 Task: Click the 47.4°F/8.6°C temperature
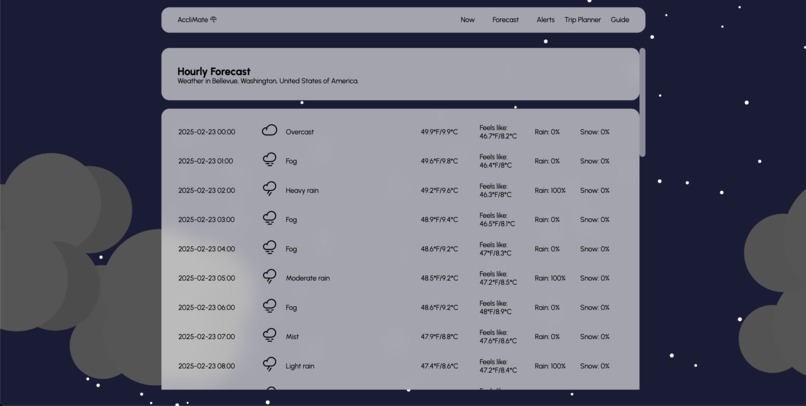[x=439, y=366]
